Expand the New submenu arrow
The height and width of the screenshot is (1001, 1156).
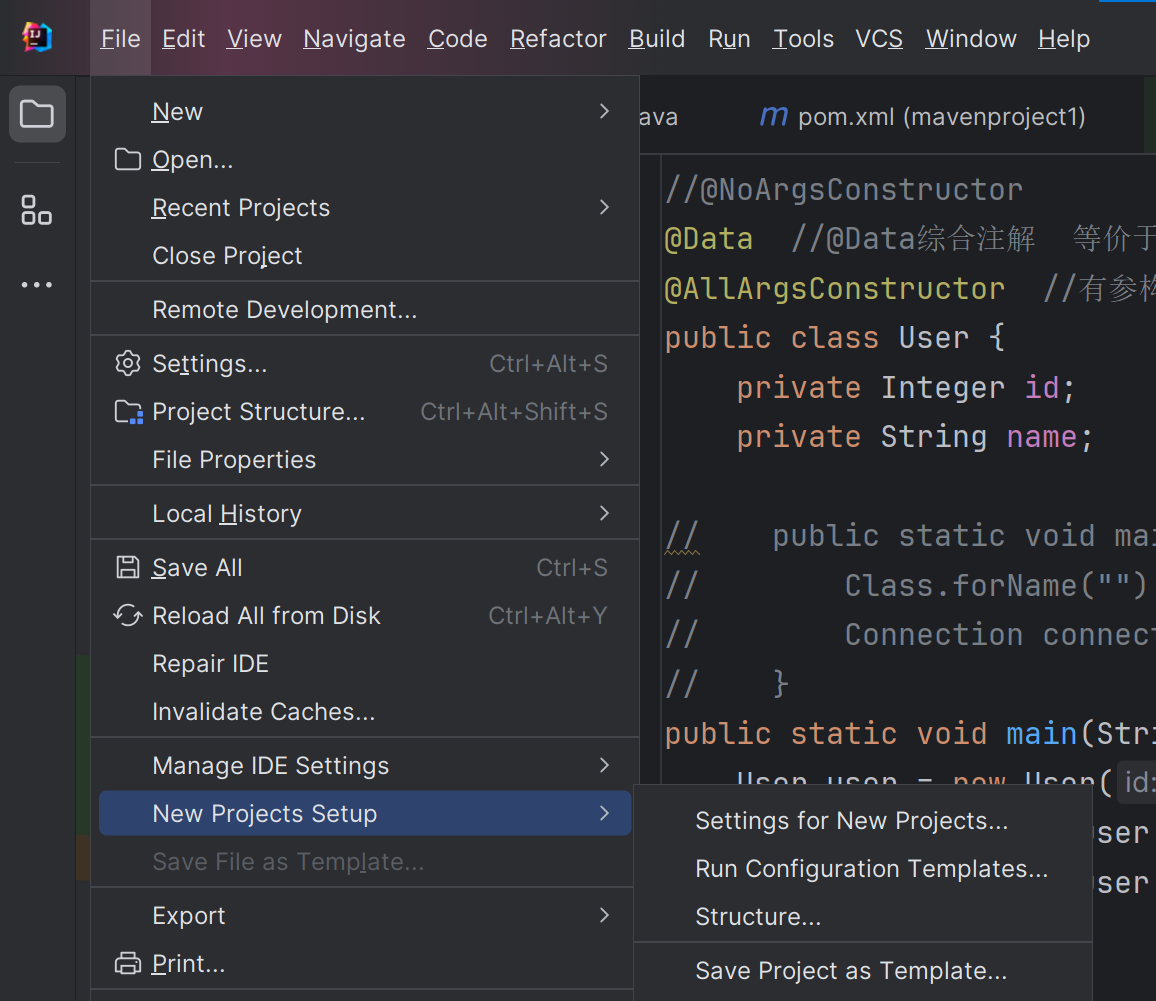[604, 111]
